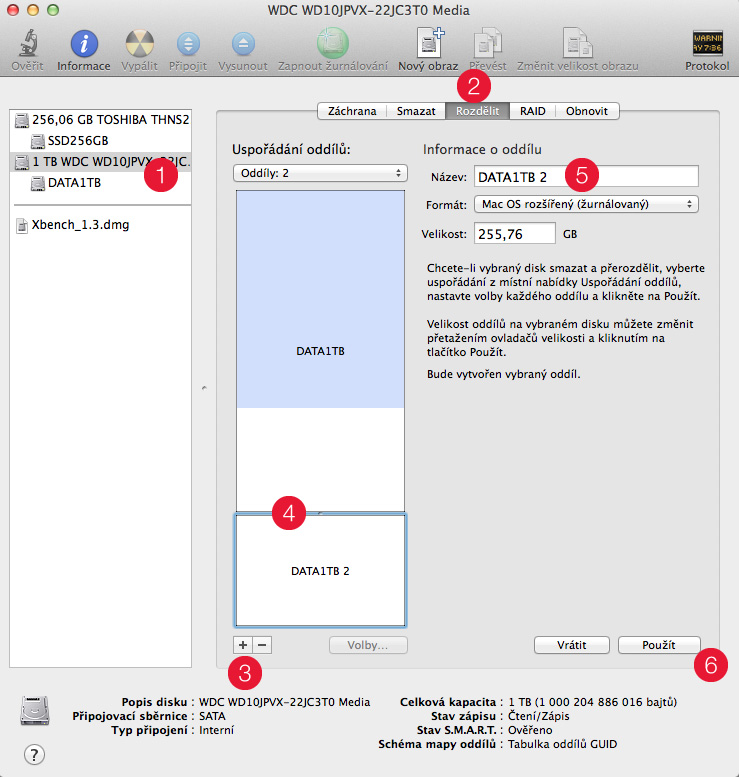Screen dimensions: 739x777
Task: Switch to the Smazat tab
Action: [x=416, y=111]
